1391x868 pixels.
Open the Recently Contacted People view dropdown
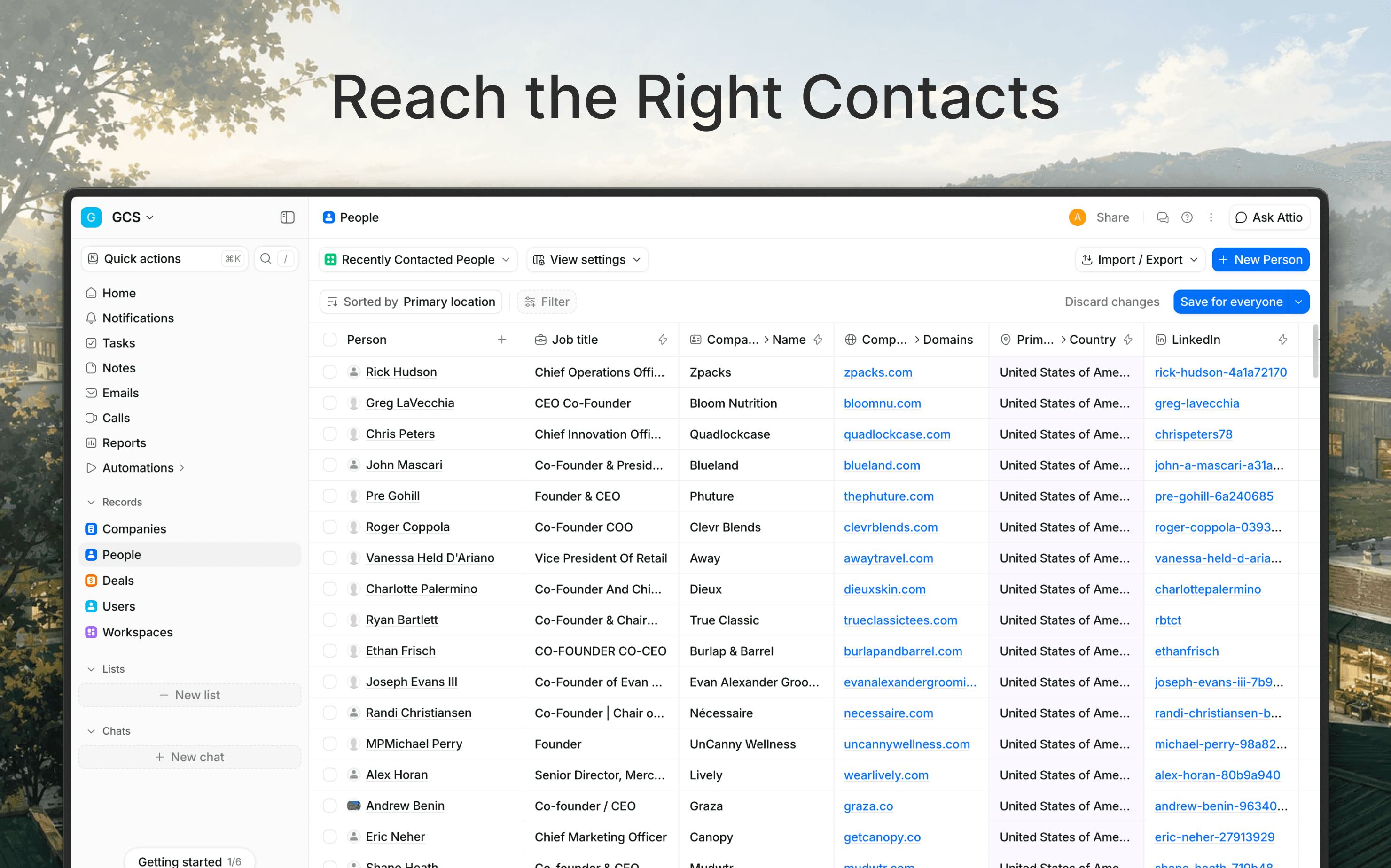click(417, 259)
